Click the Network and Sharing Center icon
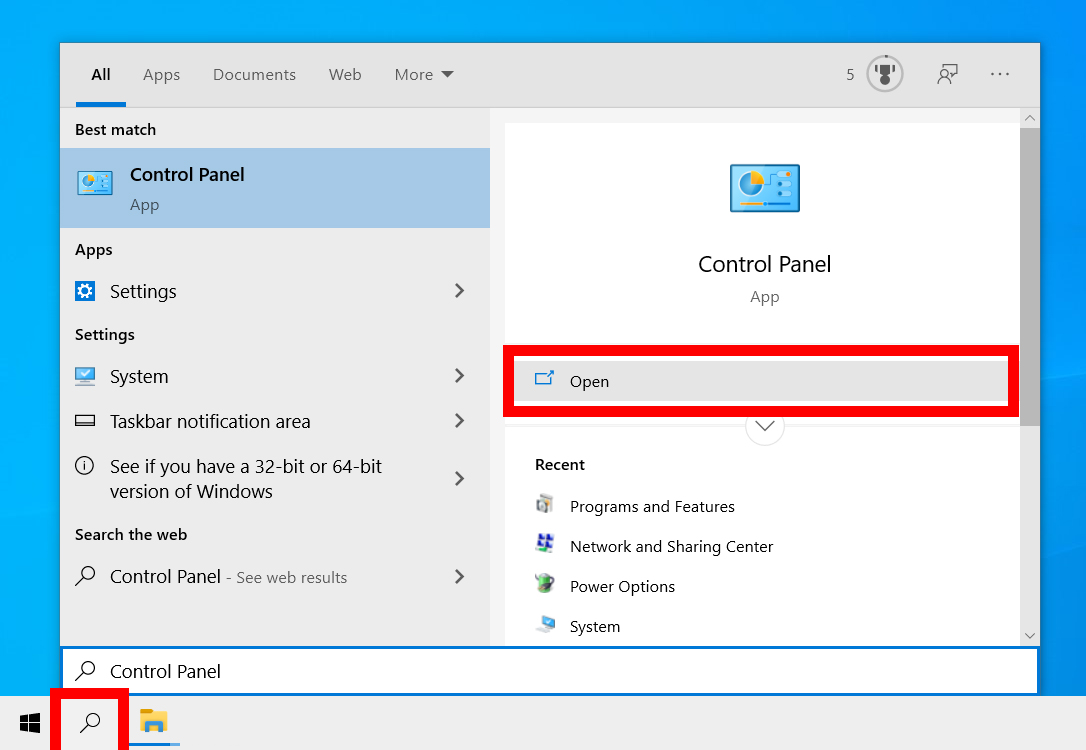1086x750 pixels. pyautogui.click(x=545, y=543)
